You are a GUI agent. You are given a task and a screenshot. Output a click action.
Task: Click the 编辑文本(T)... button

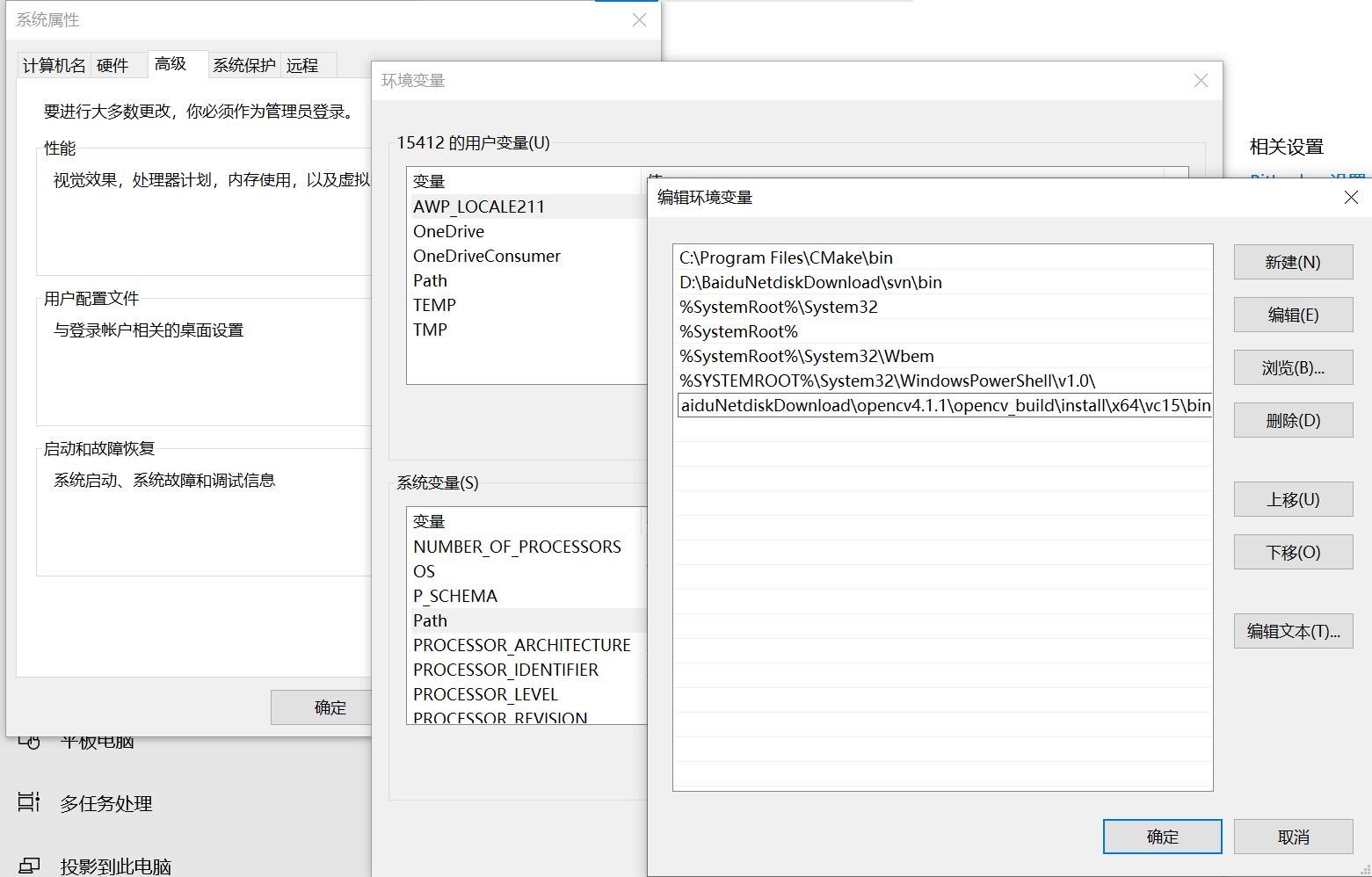tap(1292, 630)
